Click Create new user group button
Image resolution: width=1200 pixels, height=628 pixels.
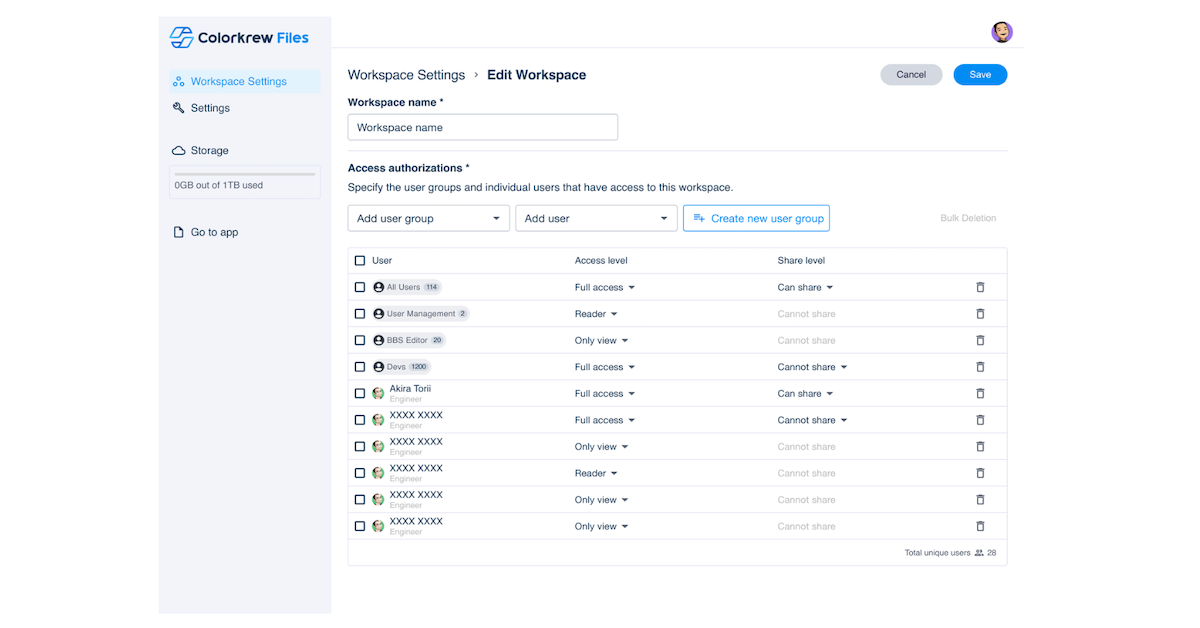[x=756, y=218]
